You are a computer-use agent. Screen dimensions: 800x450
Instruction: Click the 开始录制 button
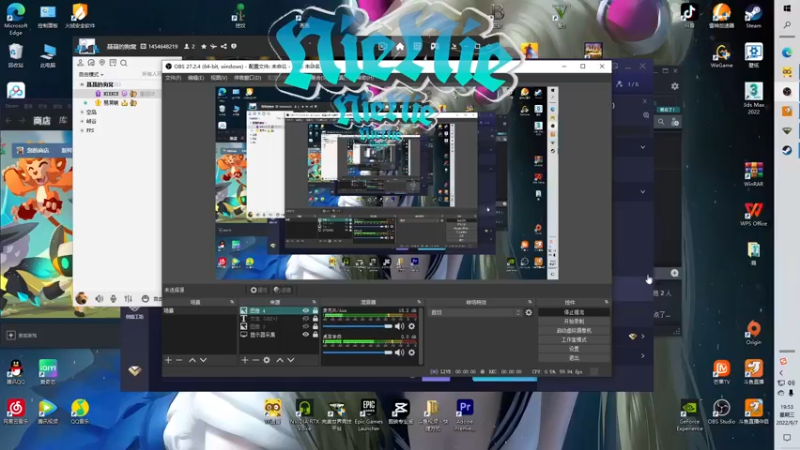tap(573, 321)
